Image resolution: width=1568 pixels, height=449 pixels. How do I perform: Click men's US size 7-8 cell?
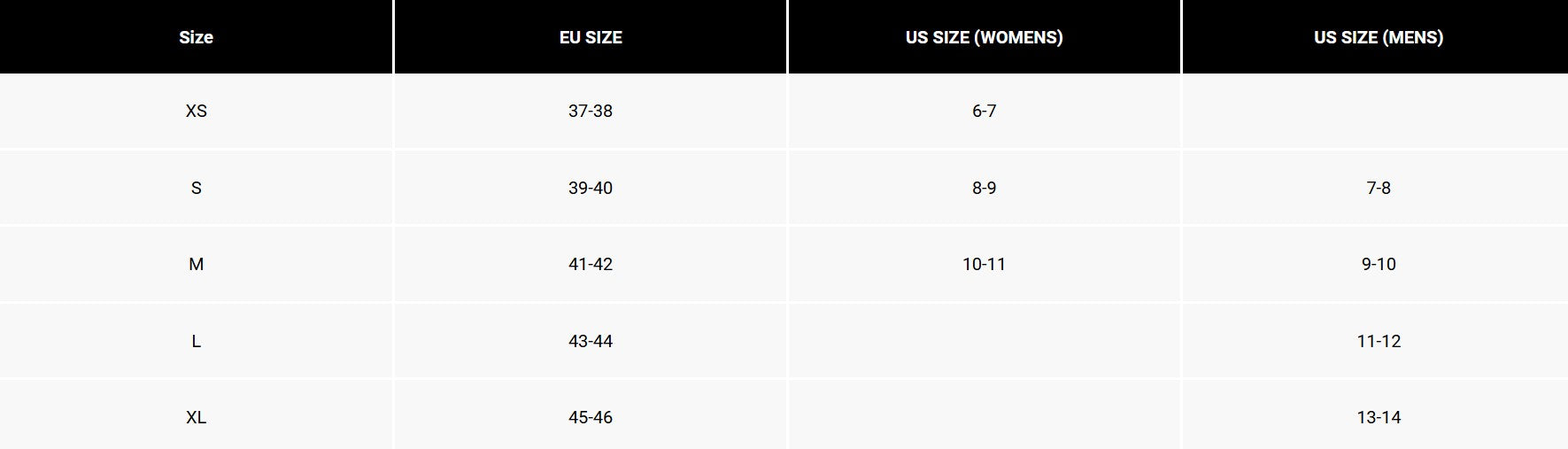[1378, 188]
